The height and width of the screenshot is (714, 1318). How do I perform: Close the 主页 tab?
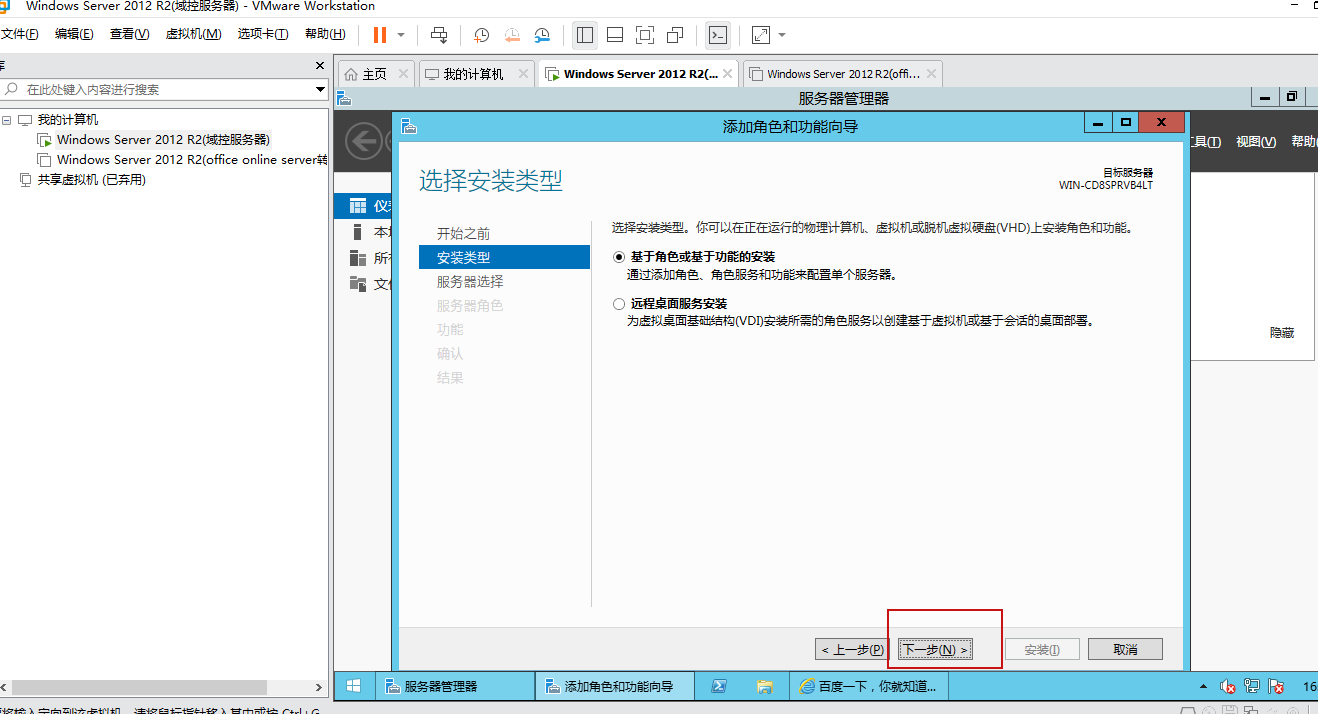pyautogui.click(x=403, y=74)
